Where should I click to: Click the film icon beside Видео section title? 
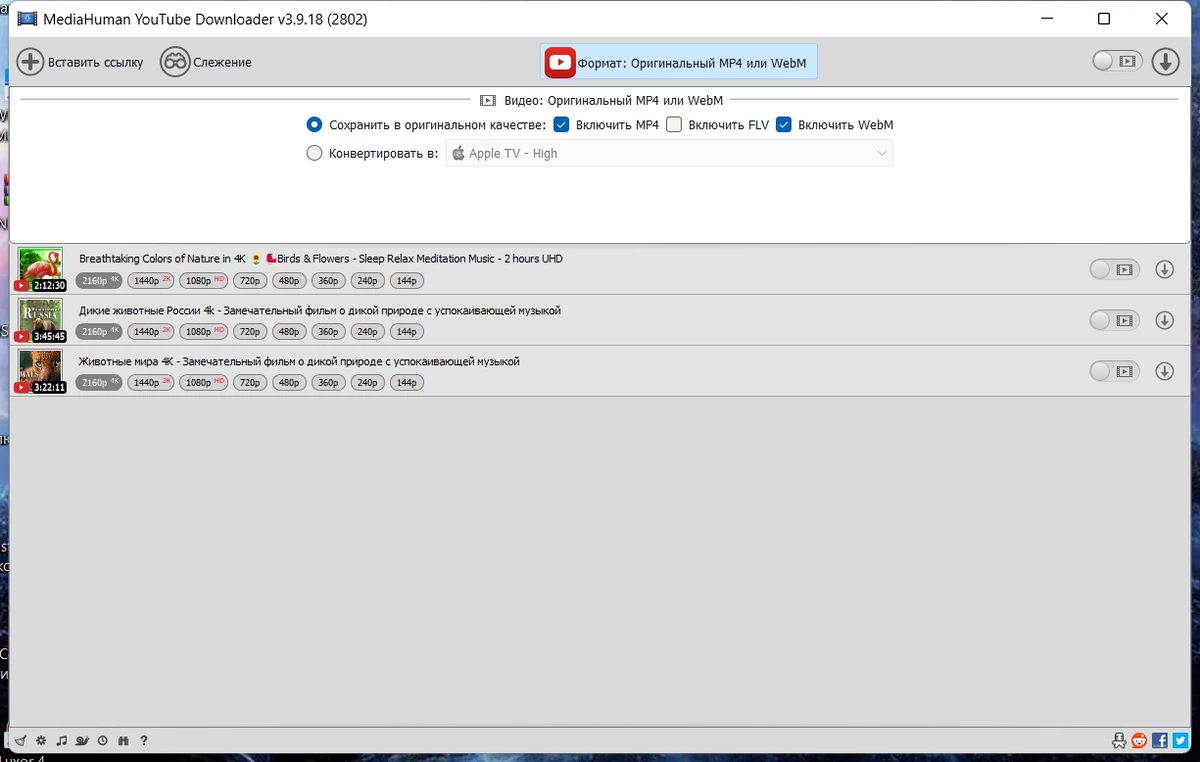pyautogui.click(x=488, y=101)
